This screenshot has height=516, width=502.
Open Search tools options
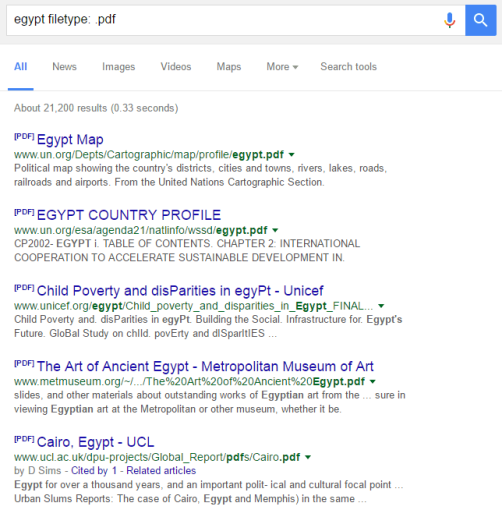tap(348, 67)
